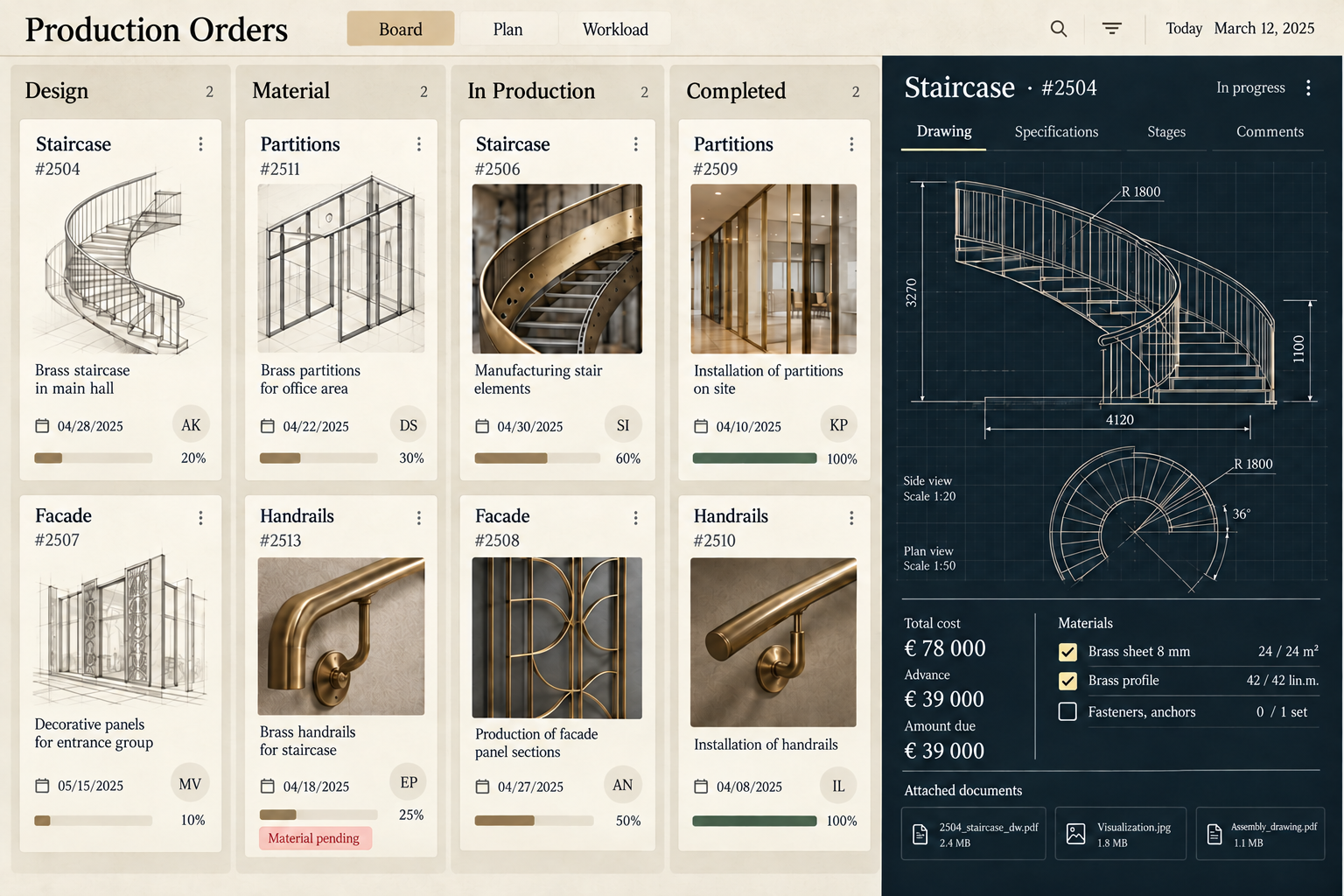Viewport: 1344px width, 896px height.
Task: Click the 100% progress bar on Partitions #2509
Action: [754, 458]
